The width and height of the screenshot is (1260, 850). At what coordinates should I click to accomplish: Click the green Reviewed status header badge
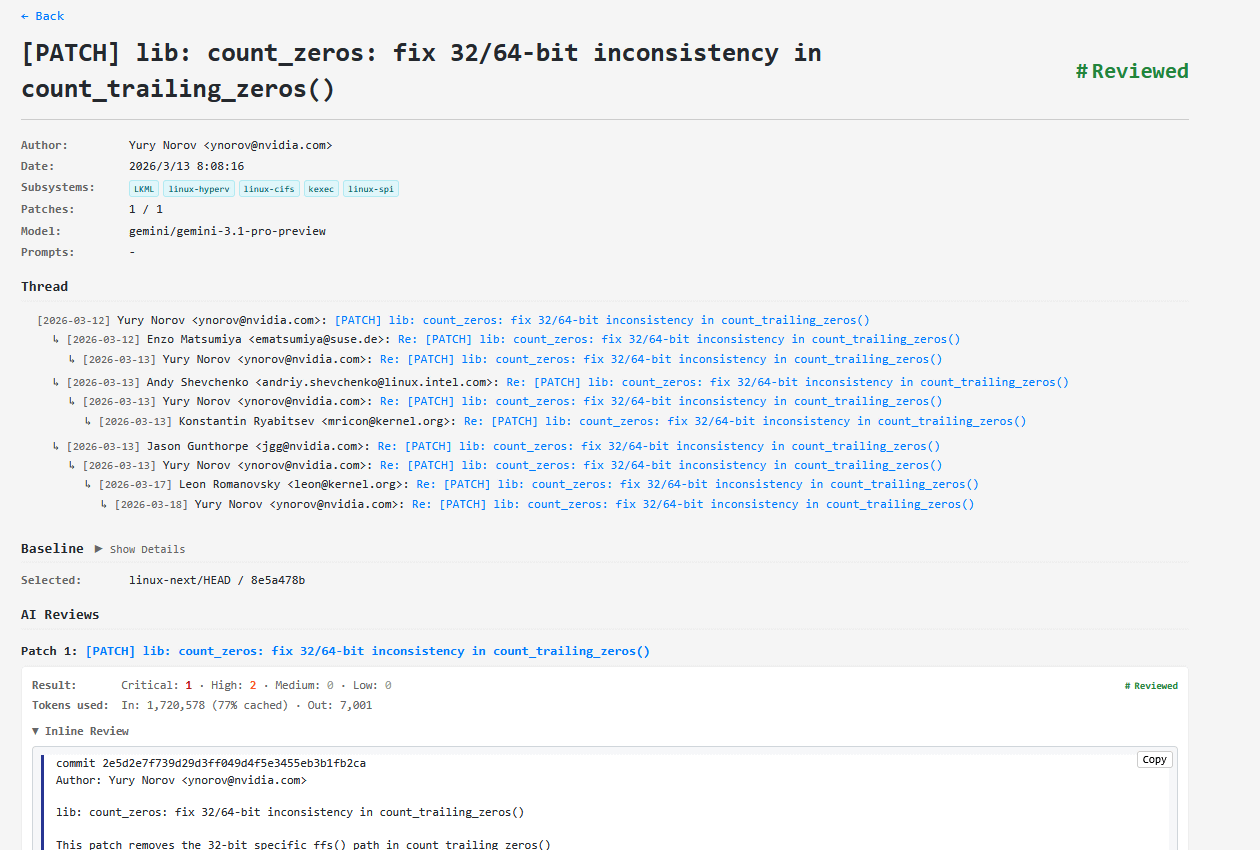[x=1131, y=71]
